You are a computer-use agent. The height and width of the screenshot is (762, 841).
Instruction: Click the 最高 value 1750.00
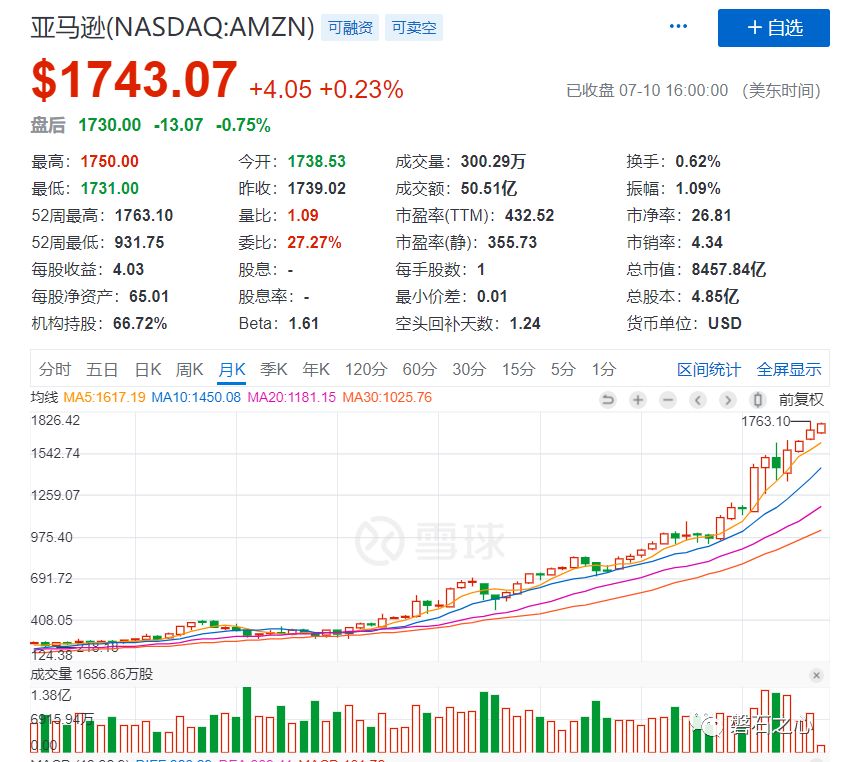109,161
